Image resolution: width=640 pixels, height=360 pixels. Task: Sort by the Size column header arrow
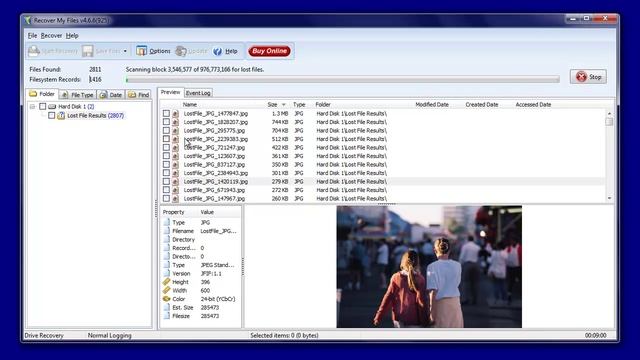coord(284,105)
